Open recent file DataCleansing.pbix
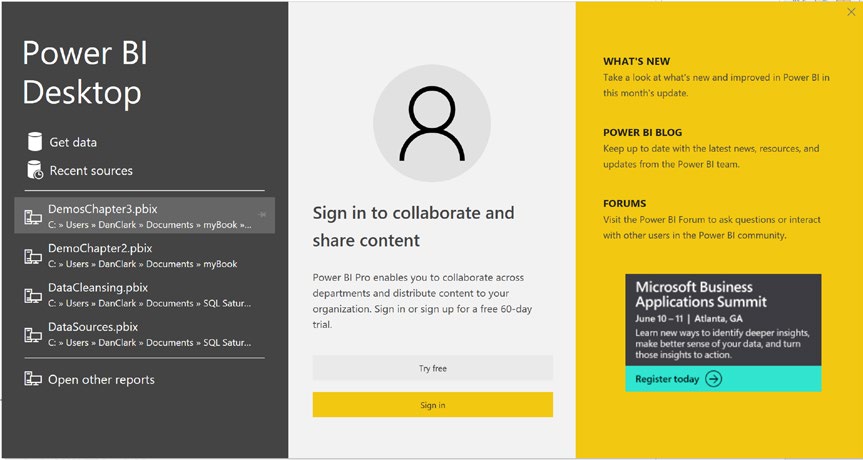The width and height of the screenshot is (863, 460). pyautogui.click(x=144, y=295)
